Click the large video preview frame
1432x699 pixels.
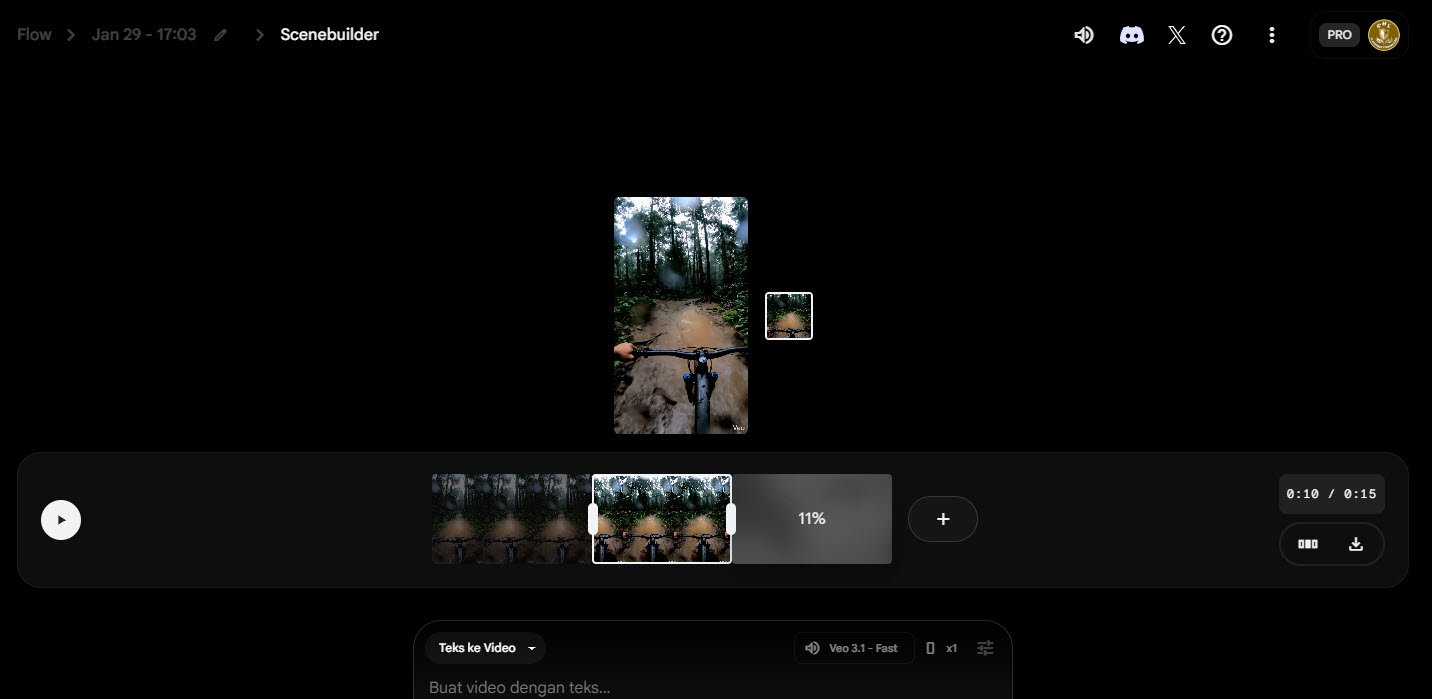click(681, 315)
